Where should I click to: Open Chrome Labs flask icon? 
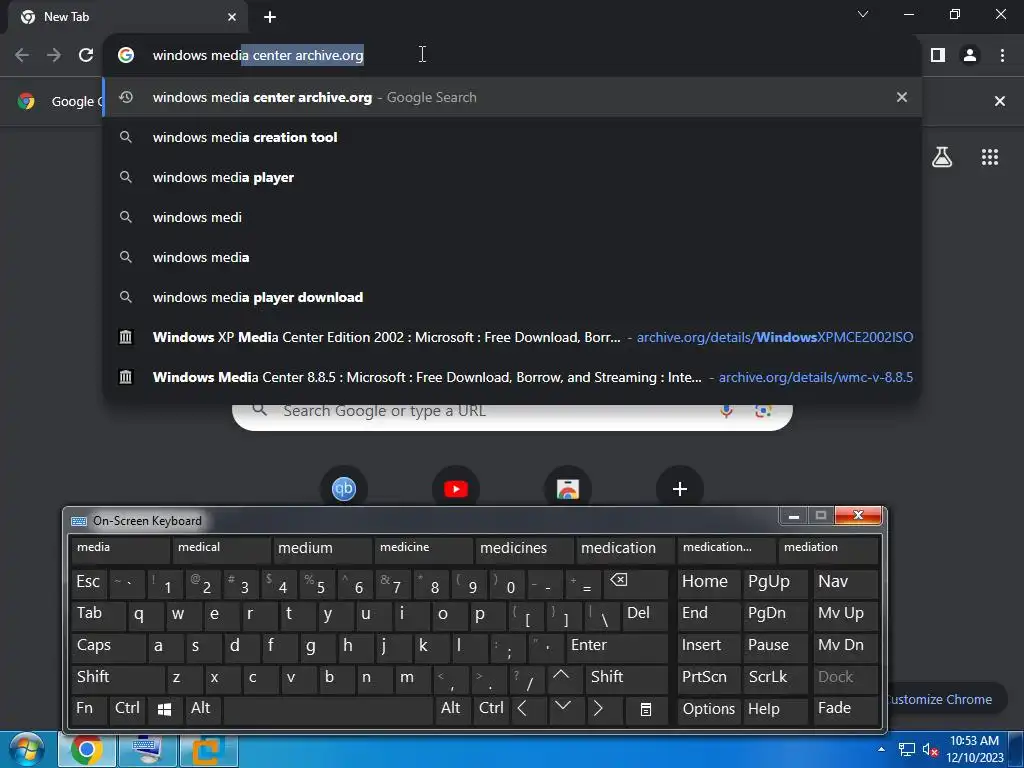click(x=942, y=157)
